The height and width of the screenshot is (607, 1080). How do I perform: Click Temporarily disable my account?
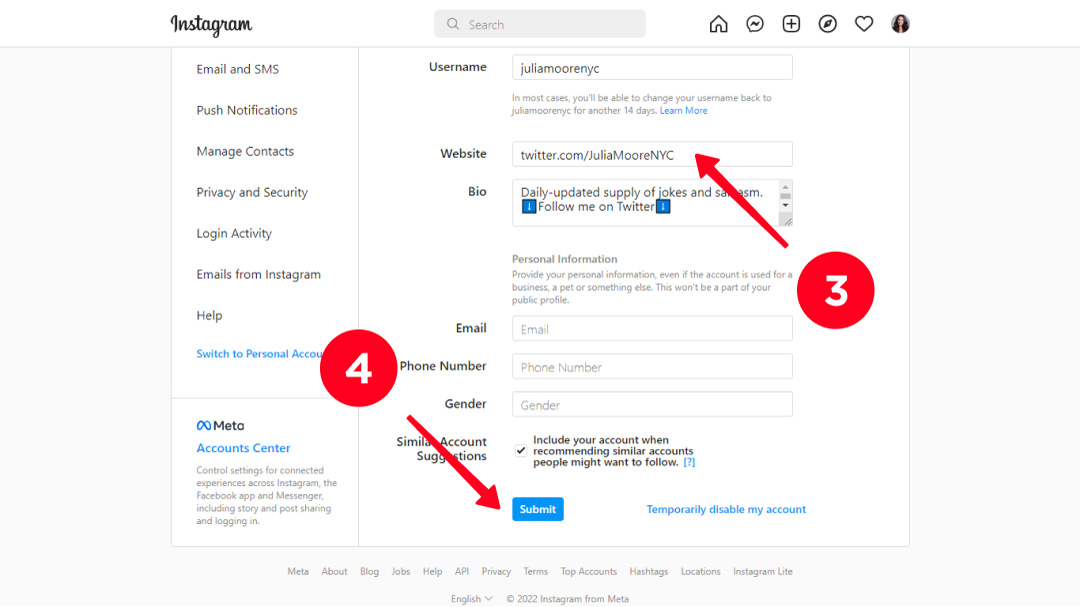click(726, 509)
